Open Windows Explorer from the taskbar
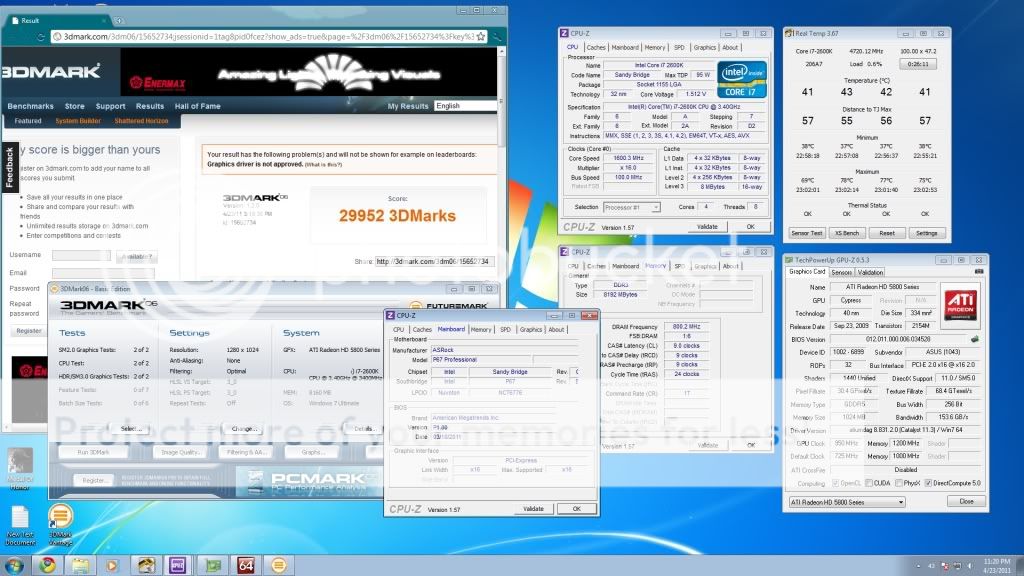 coord(80,565)
